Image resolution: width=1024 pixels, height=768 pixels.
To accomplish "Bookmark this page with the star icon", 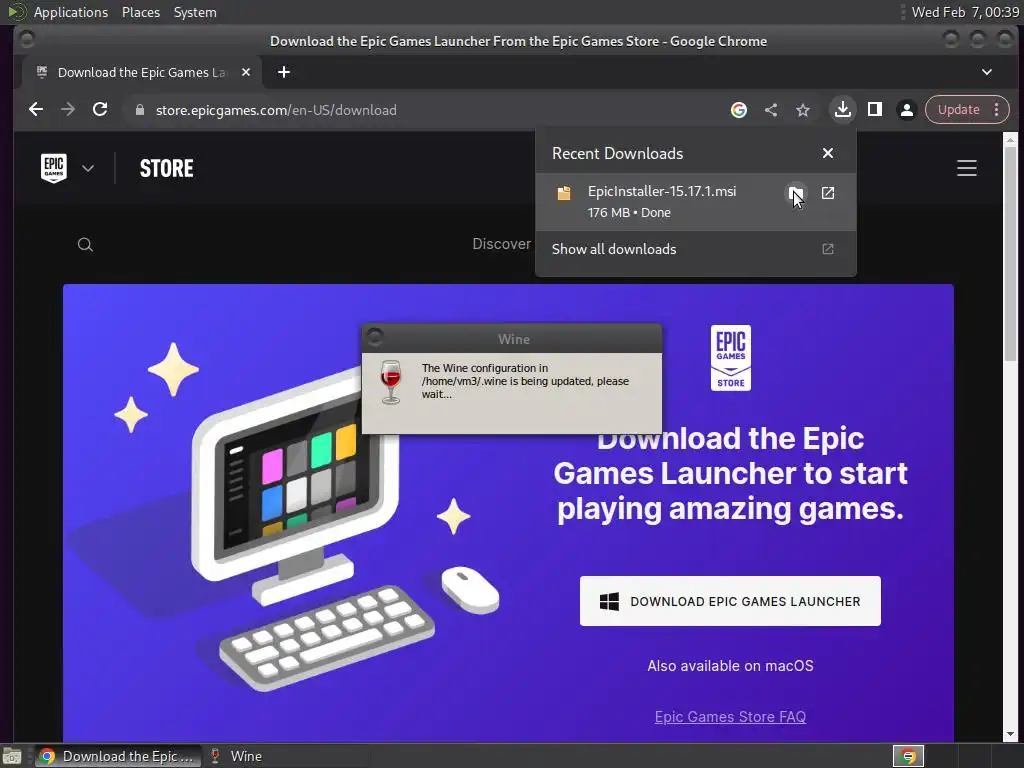I will point(803,110).
